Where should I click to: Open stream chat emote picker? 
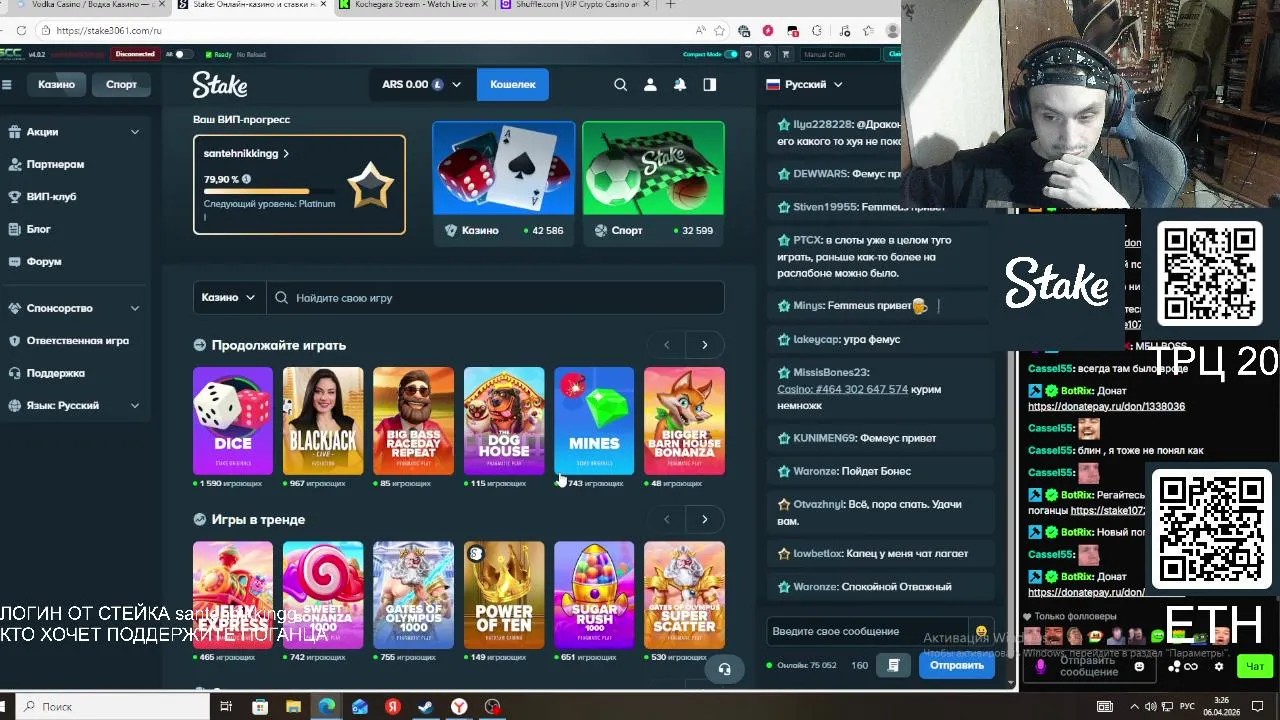1139,666
